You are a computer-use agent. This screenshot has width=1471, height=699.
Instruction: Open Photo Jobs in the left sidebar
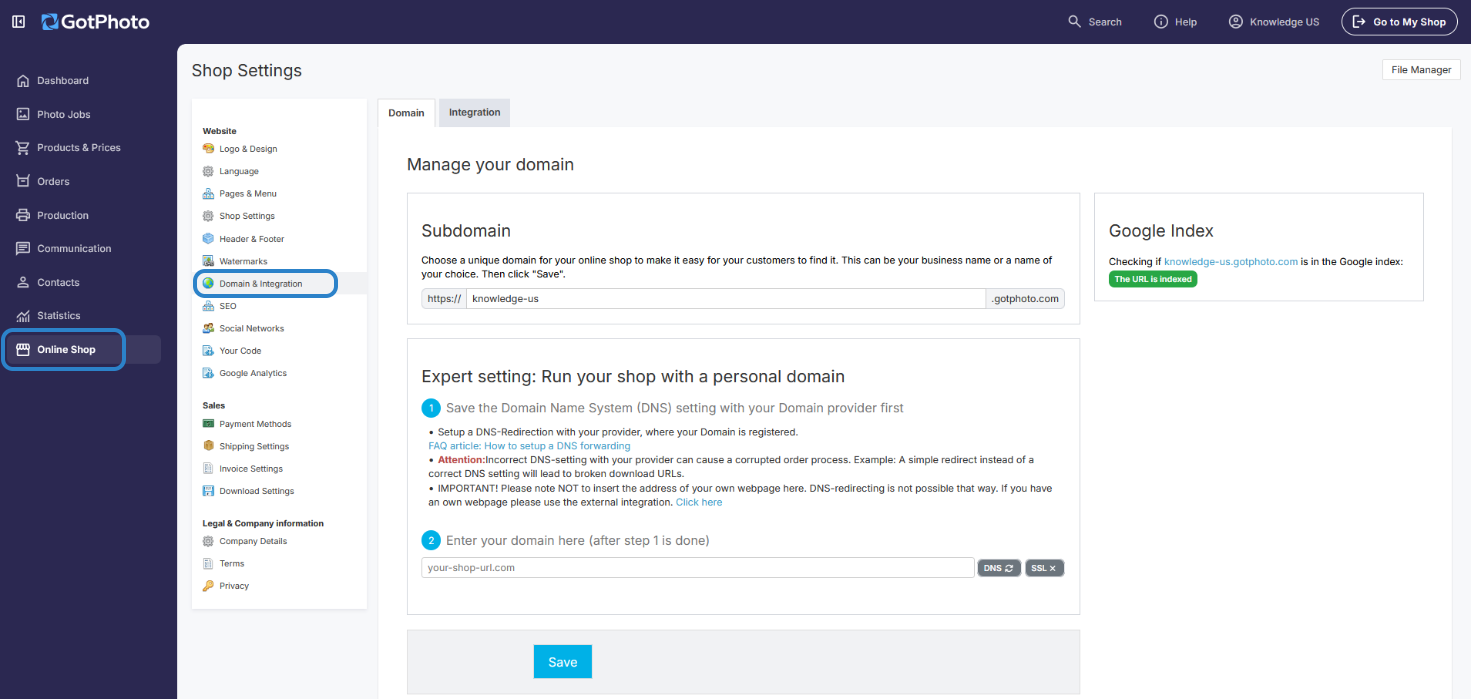(x=64, y=114)
